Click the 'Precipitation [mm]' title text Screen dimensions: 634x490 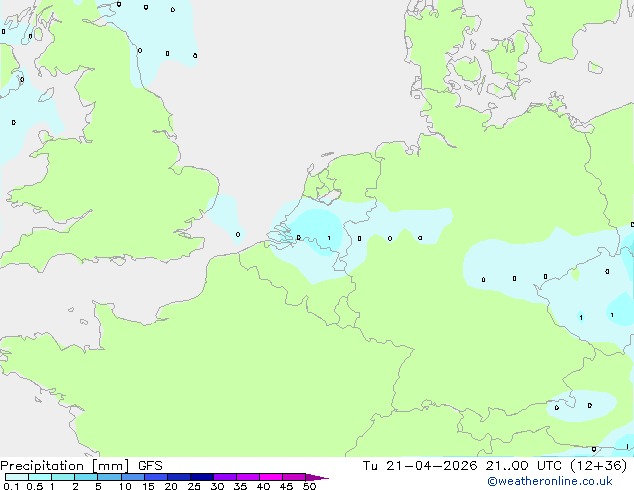[64, 466]
